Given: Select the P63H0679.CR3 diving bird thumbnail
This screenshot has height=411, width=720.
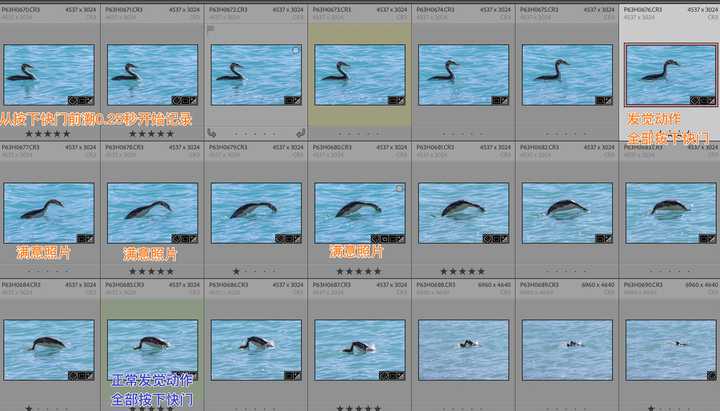Looking at the screenshot, I should 256,213.
